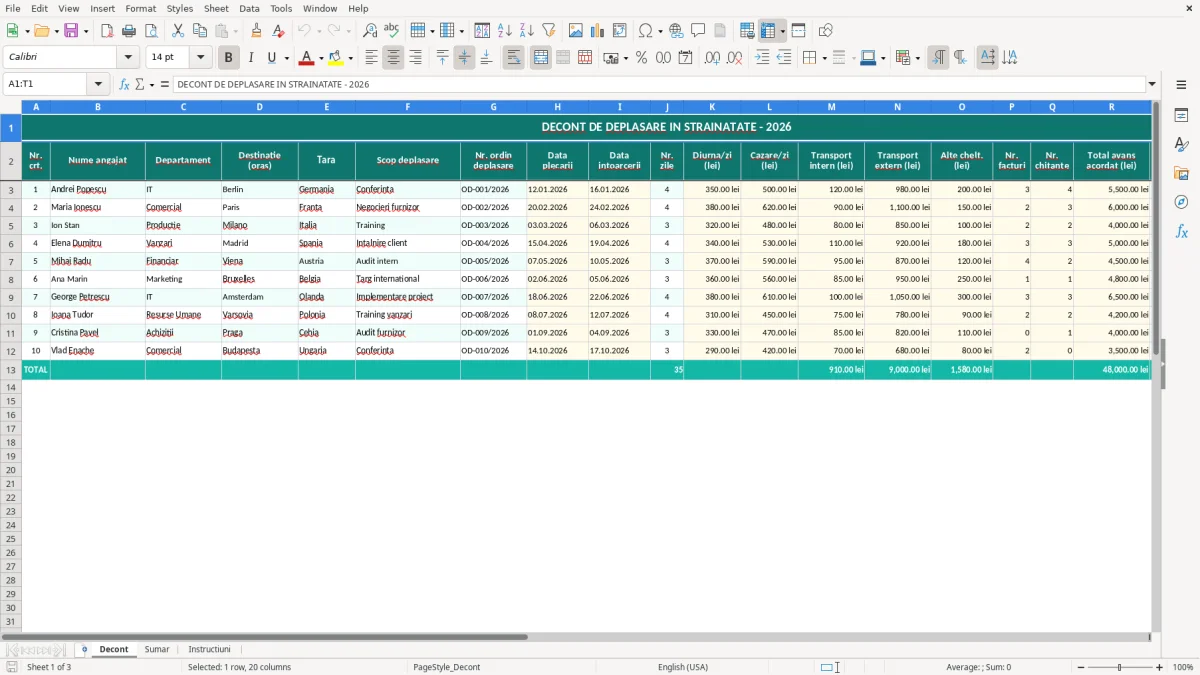Insert a comment
The width and height of the screenshot is (1200, 675).
click(698, 31)
